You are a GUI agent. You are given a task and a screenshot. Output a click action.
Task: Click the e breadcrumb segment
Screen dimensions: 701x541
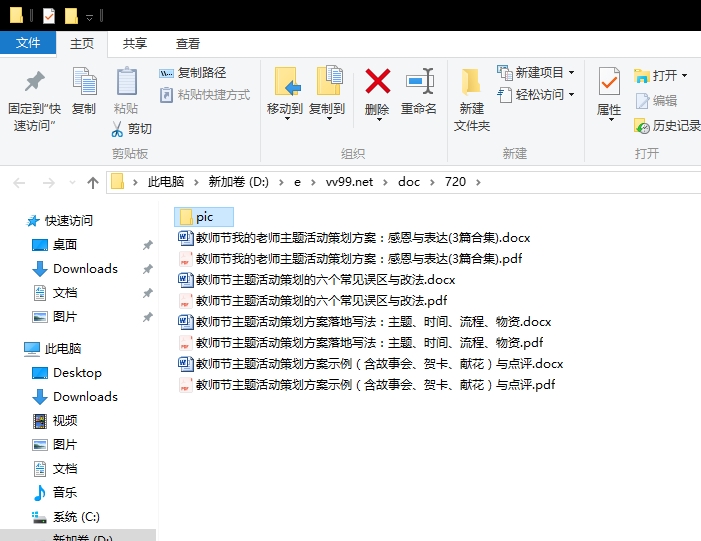coord(297,182)
